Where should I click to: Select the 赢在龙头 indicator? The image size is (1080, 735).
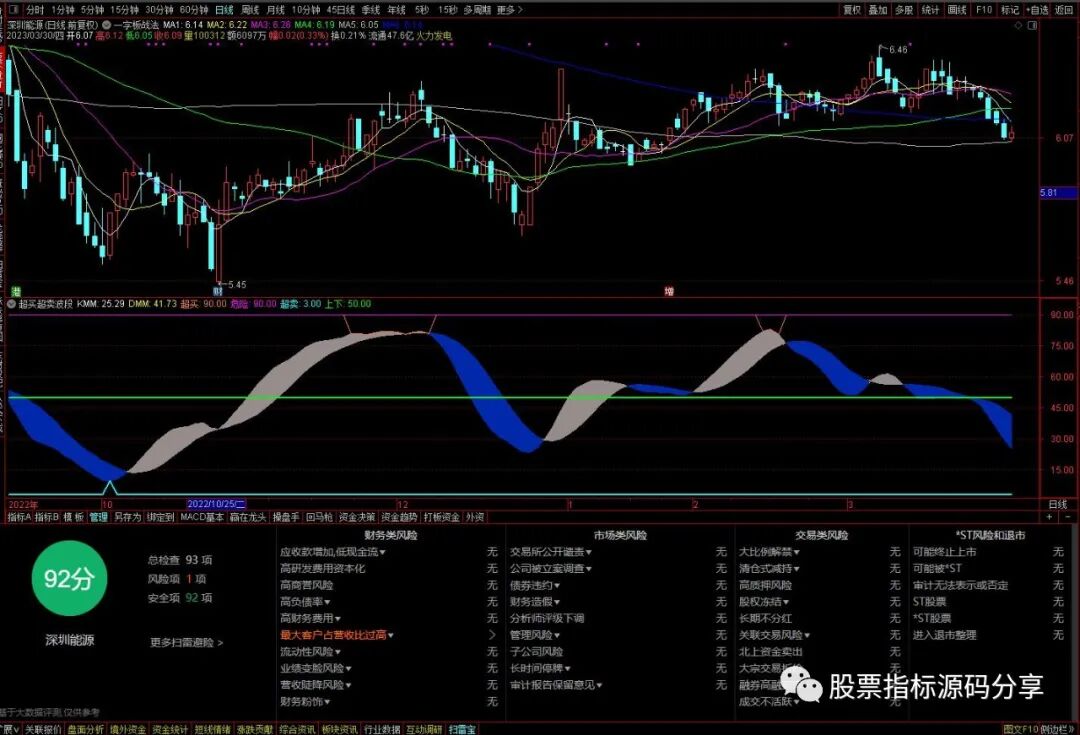pyautogui.click(x=248, y=517)
